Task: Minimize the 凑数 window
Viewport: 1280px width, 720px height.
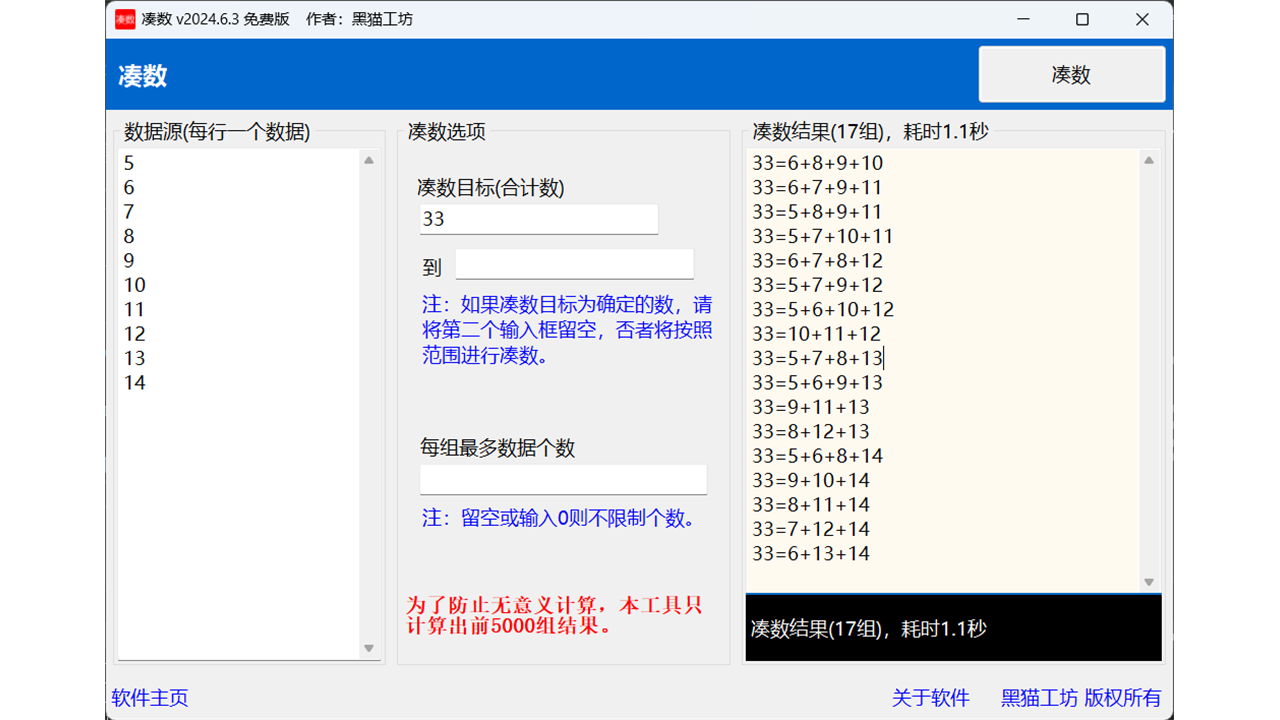Action: [1023, 19]
